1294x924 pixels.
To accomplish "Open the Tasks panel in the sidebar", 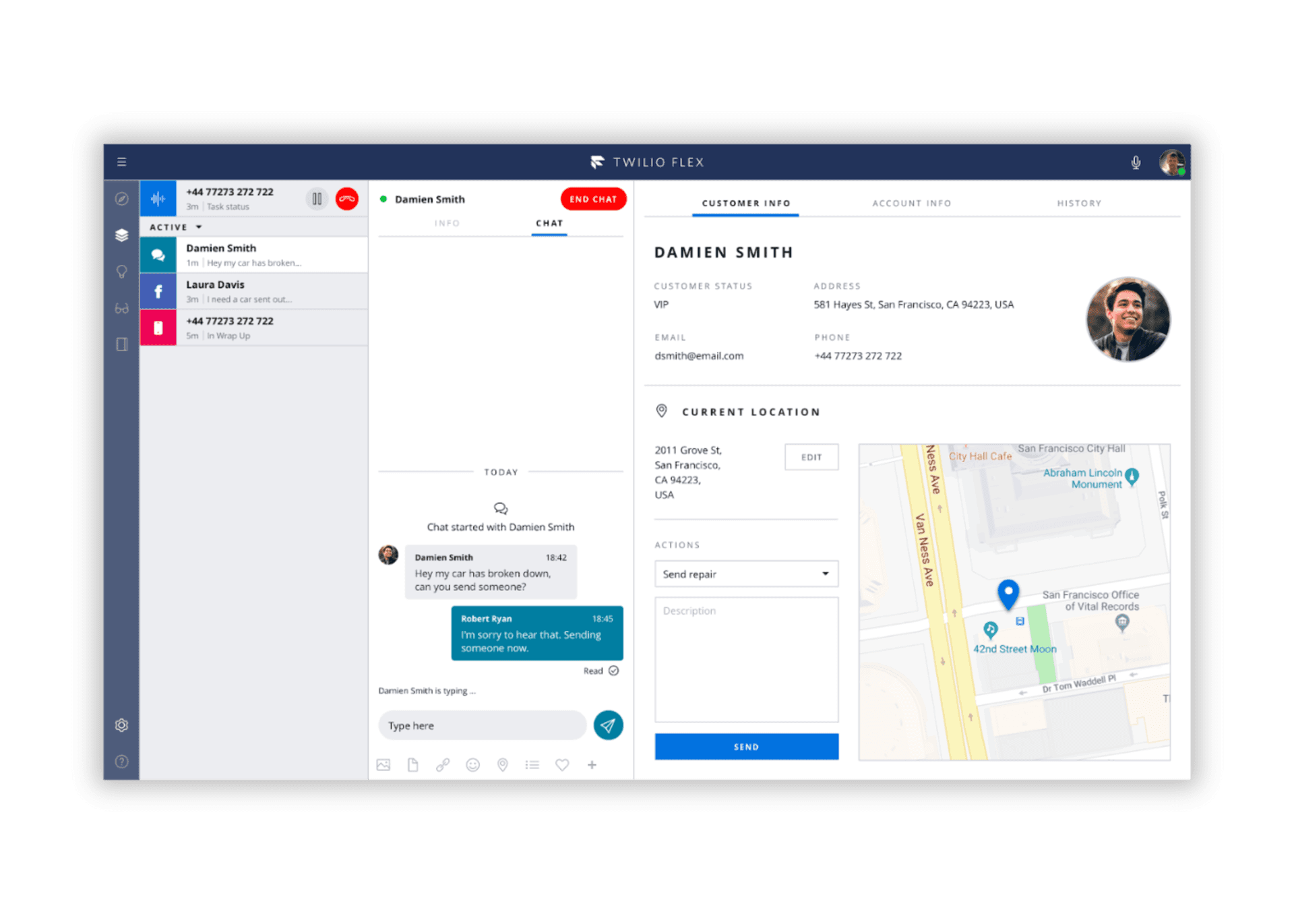I will point(122,235).
